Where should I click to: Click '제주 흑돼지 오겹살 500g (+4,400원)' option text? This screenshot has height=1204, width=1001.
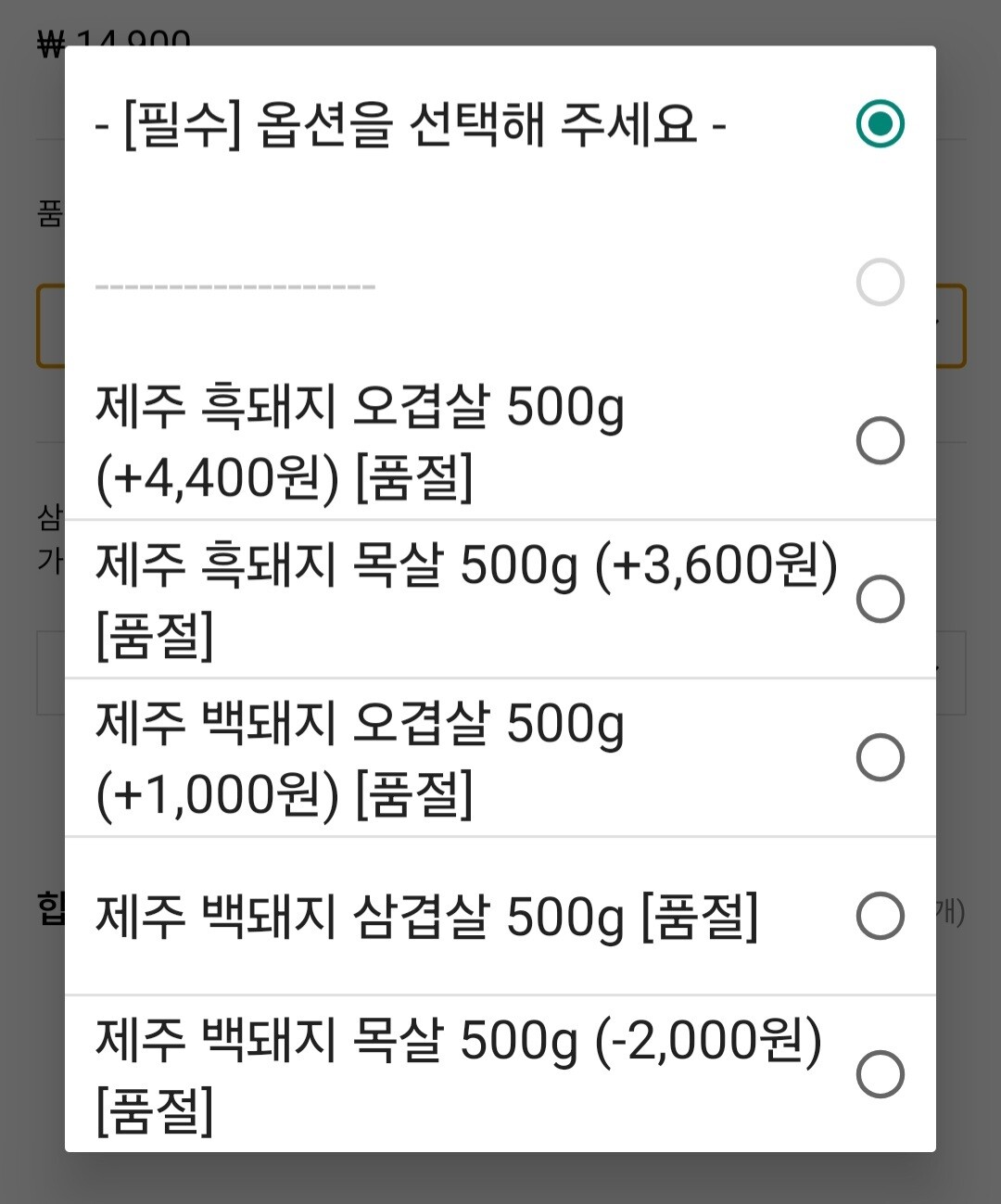coord(360,442)
